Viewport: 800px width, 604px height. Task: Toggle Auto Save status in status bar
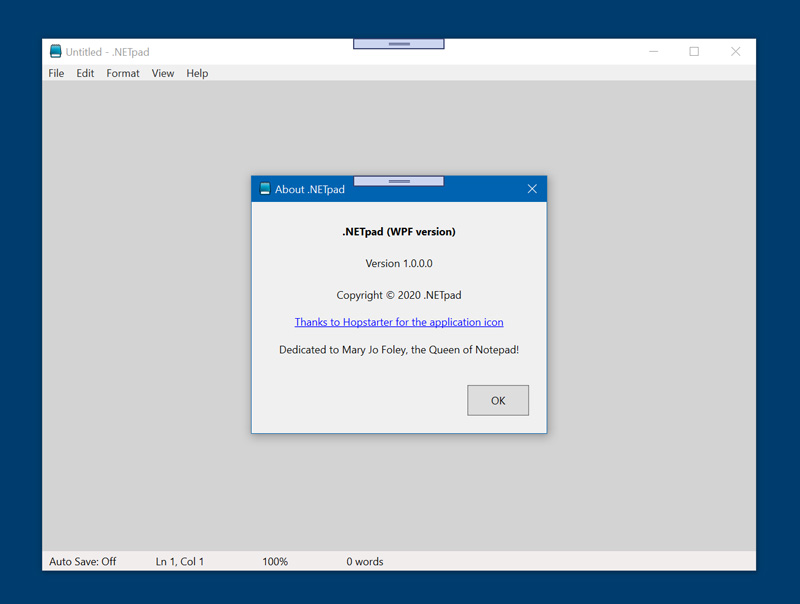point(83,562)
